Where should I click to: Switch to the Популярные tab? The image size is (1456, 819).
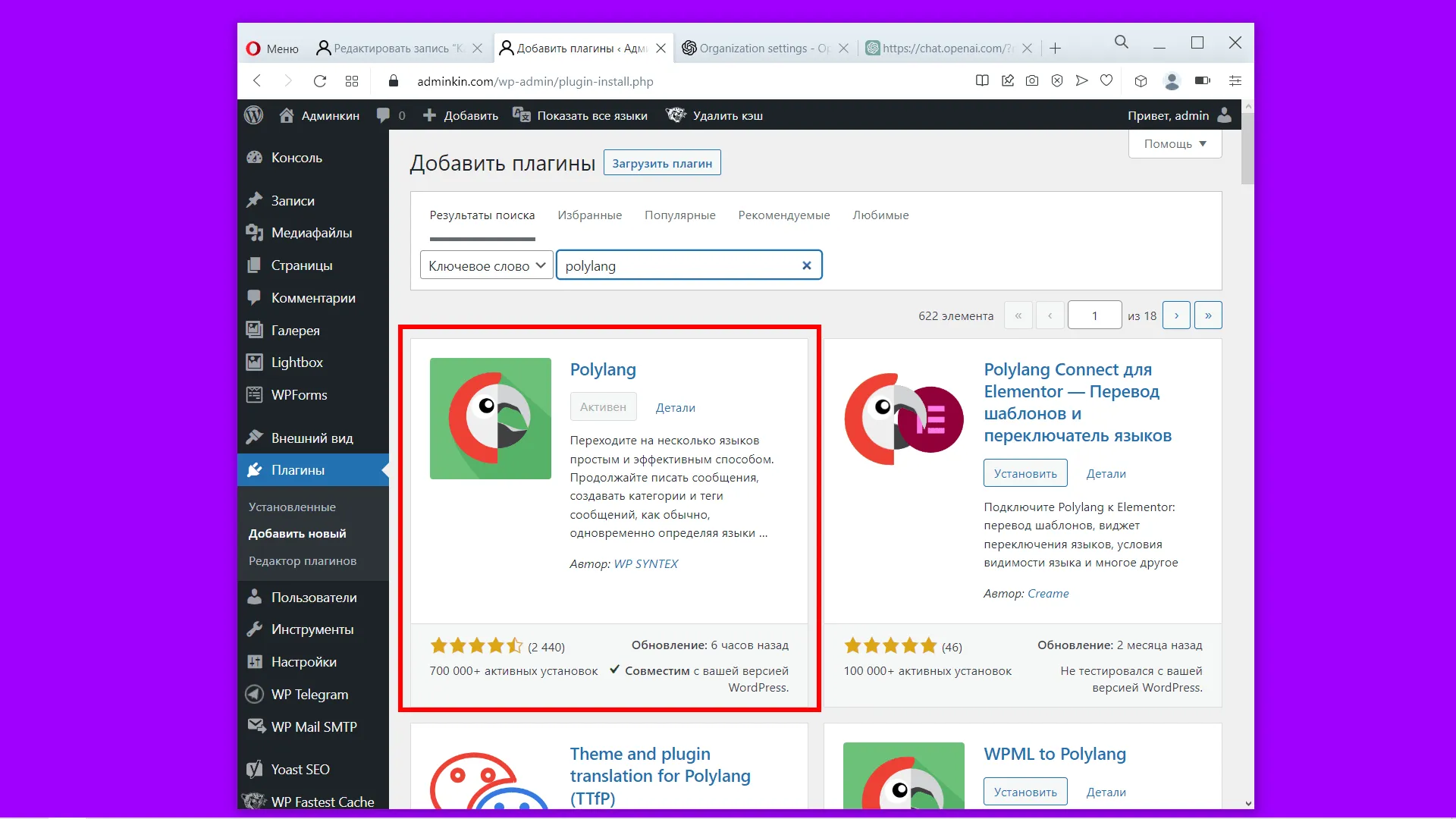click(679, 215)
